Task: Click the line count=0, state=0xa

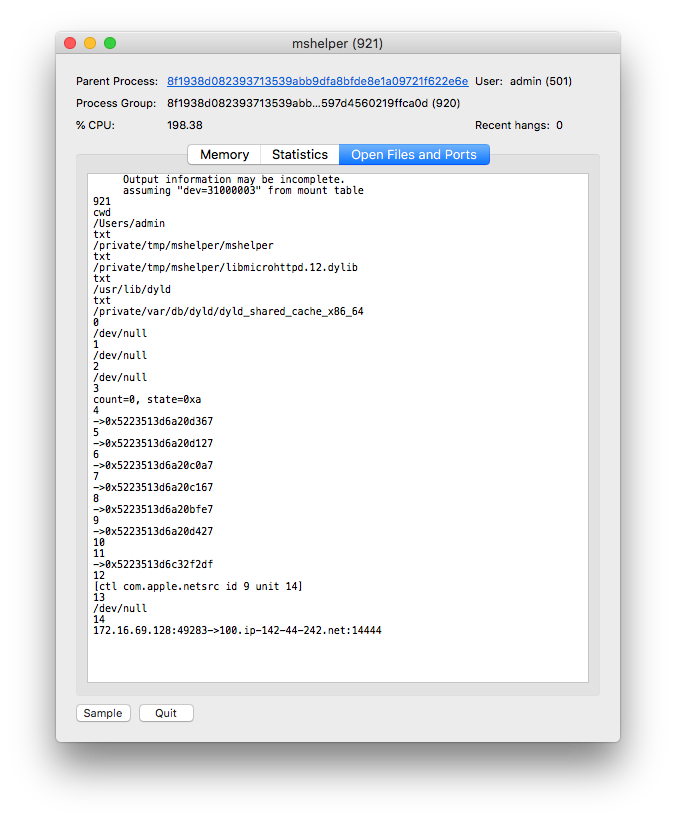Action: (147, 399)
